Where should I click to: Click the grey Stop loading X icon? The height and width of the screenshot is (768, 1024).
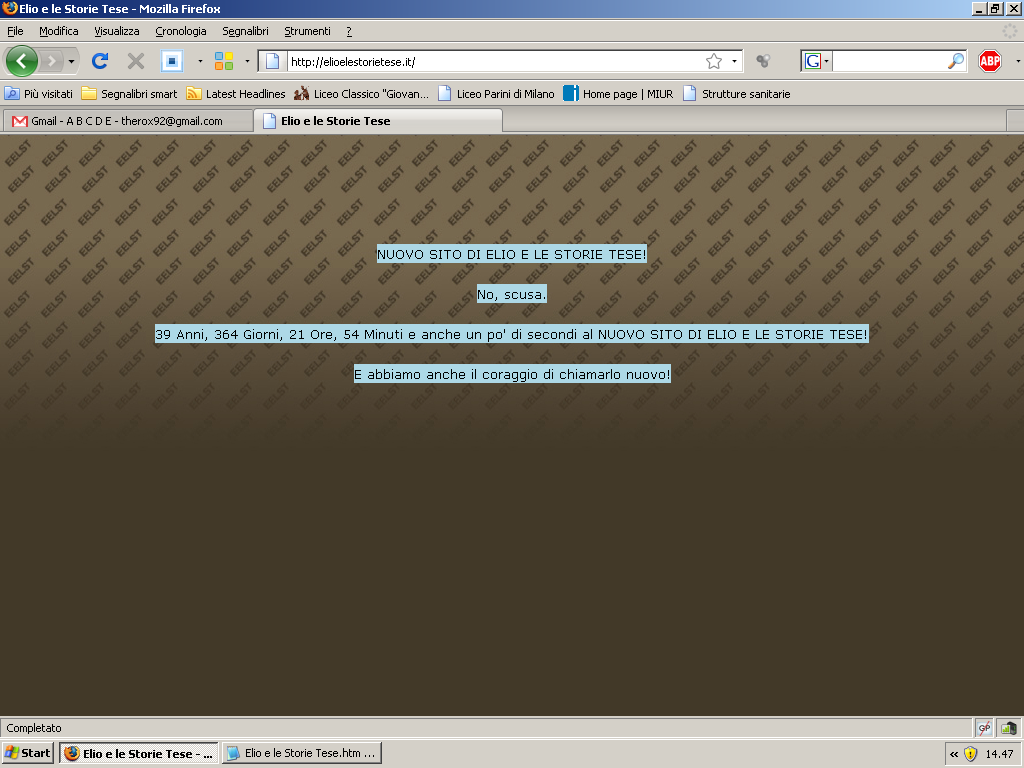point(136,61)
